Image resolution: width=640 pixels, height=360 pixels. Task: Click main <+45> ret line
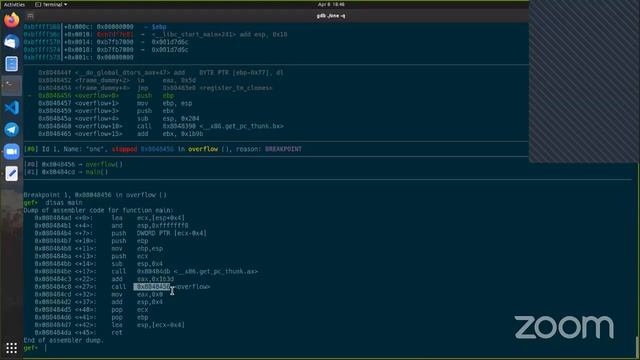click(x=78, y=333)
